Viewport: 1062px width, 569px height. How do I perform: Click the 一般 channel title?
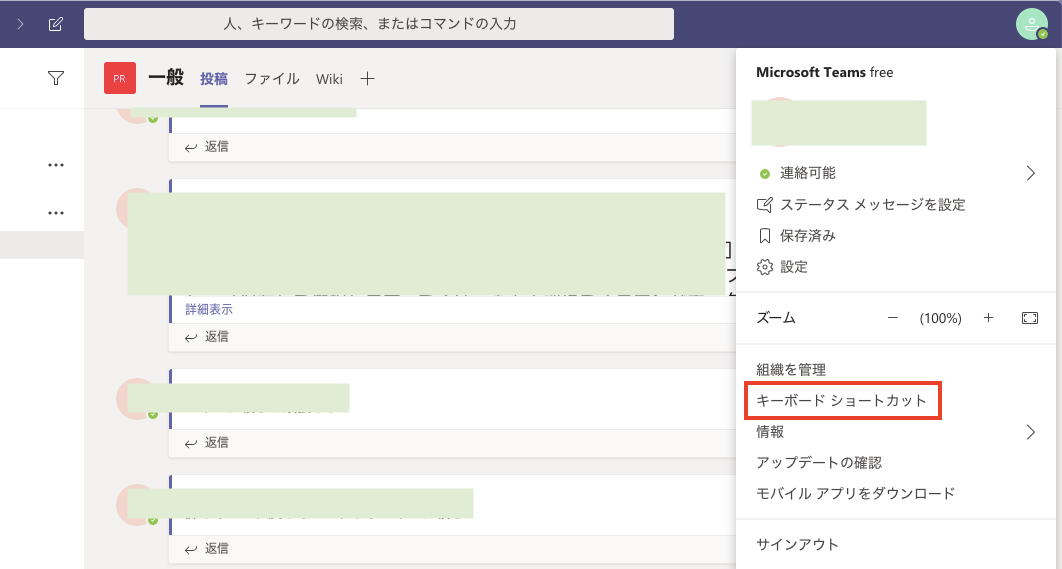tap(166, 78)
